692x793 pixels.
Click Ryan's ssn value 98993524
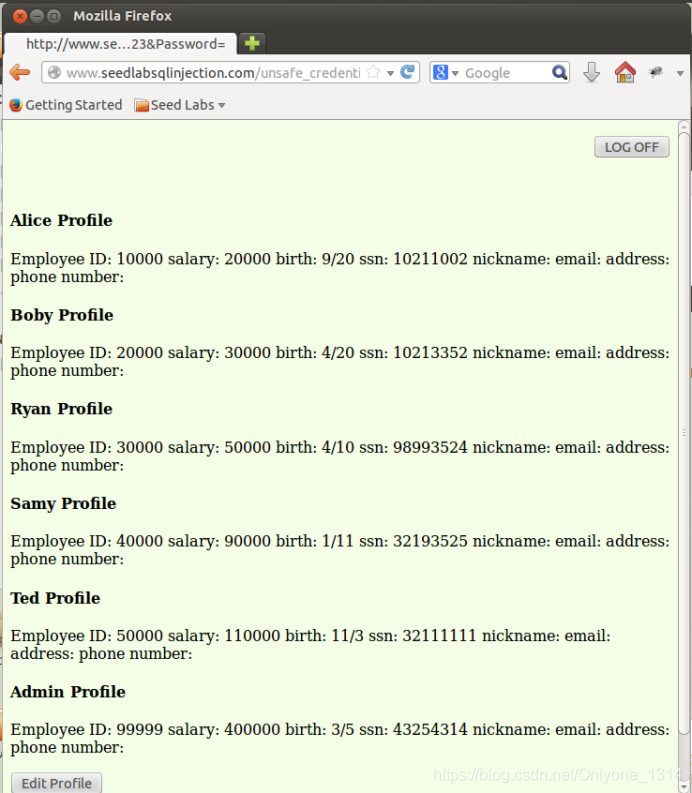coord(430,447)
